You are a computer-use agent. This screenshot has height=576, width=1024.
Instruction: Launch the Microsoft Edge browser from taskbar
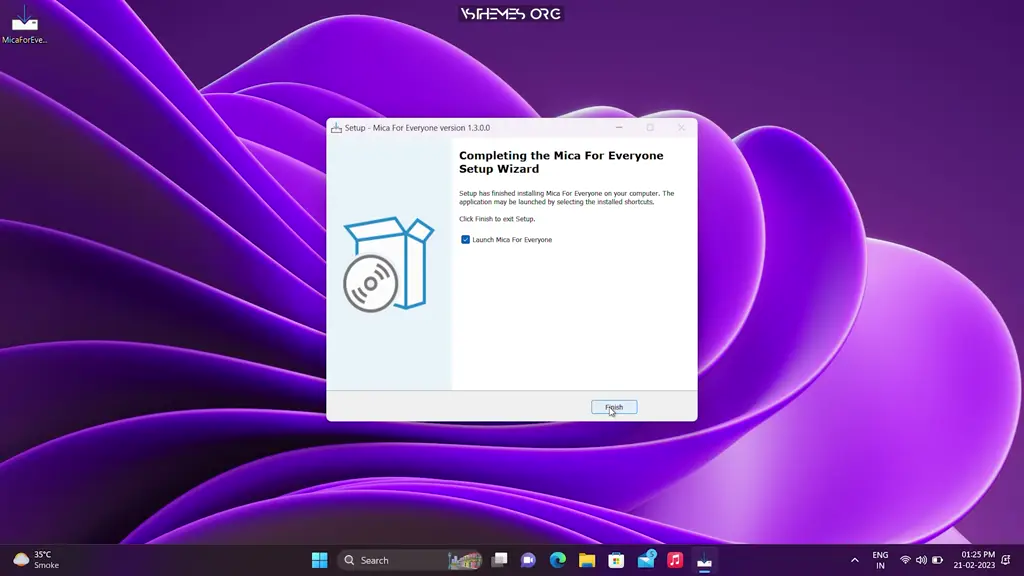click(x=557, y=560)
